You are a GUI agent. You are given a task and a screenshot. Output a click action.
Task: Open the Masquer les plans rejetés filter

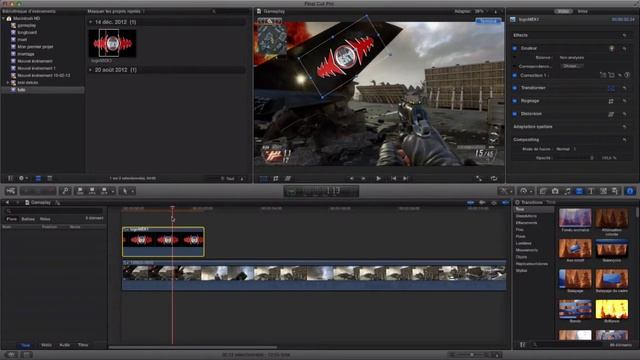pyautogui.click(x=116, y=11)
